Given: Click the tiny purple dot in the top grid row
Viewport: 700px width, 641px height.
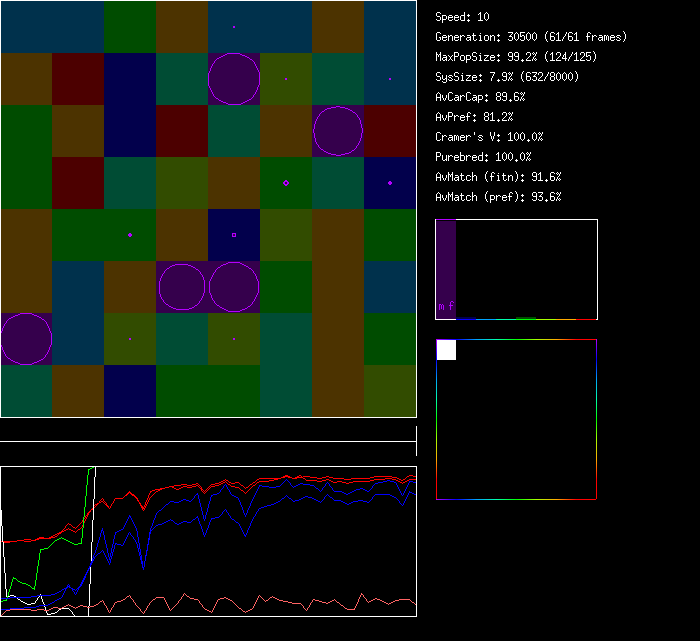Looking at the screenshot, I should point(234,27).
